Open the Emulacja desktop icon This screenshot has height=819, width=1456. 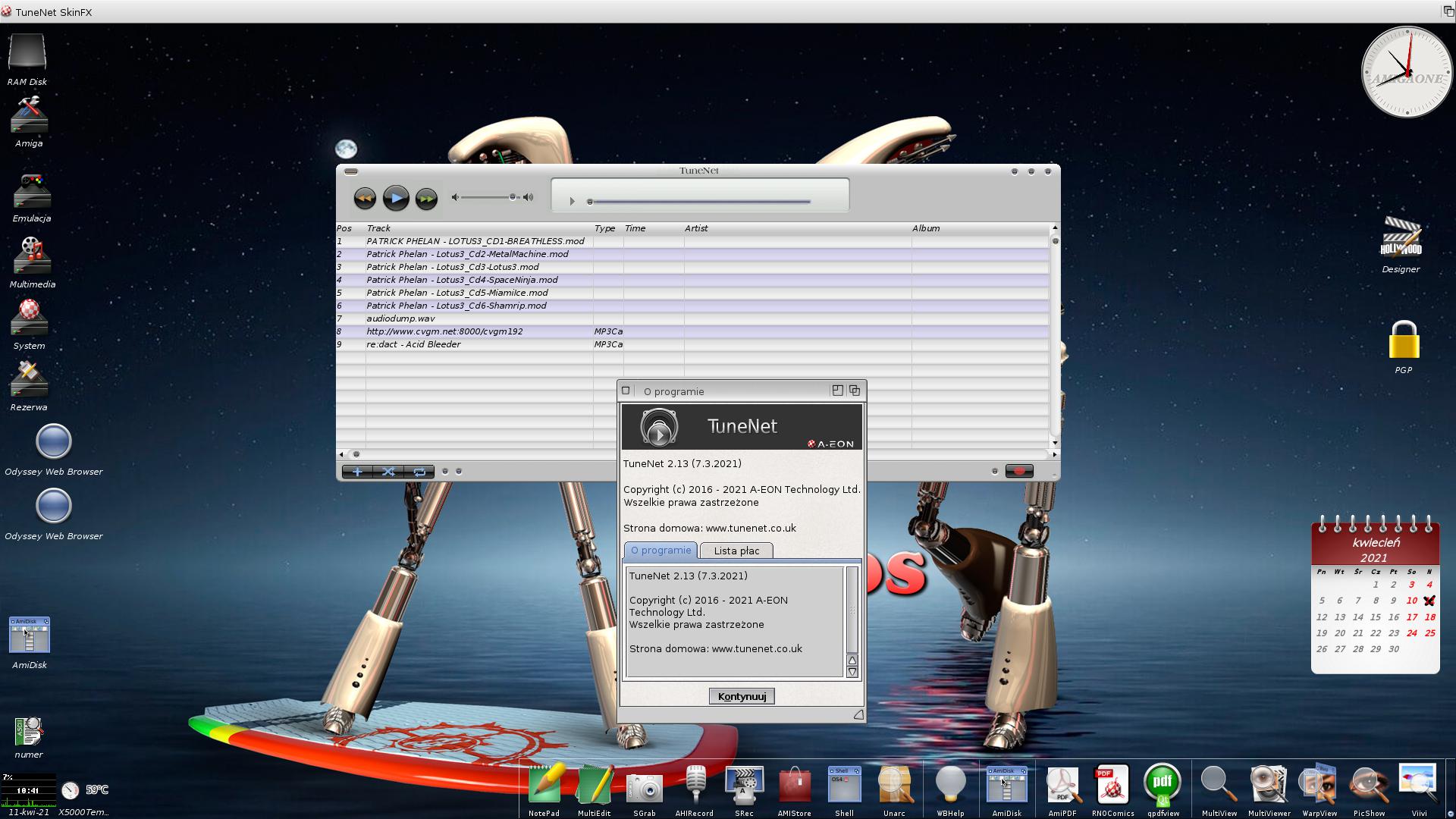tap(31, 197)
